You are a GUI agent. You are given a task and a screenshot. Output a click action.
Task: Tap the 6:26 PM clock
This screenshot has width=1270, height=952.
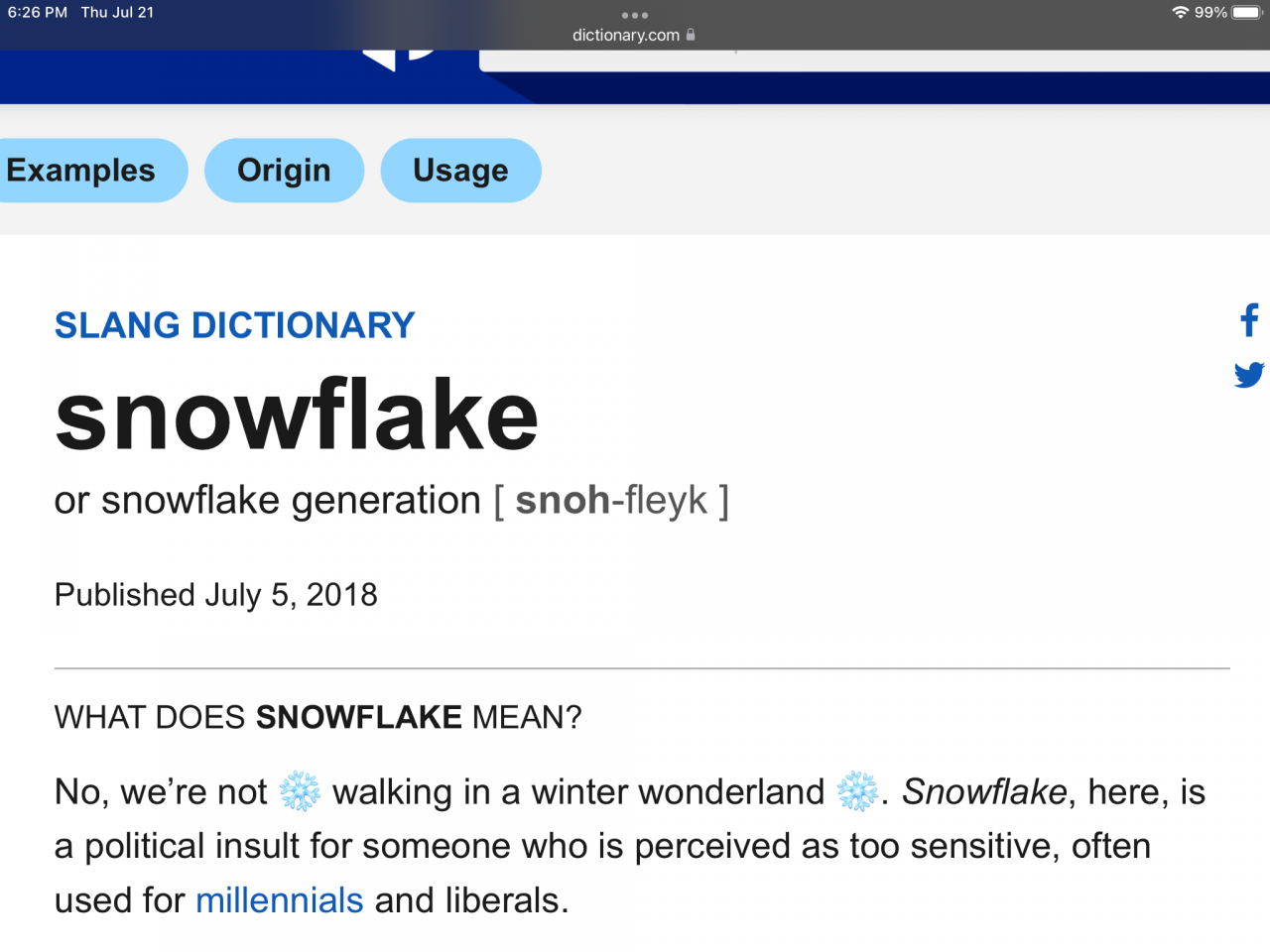38,13
